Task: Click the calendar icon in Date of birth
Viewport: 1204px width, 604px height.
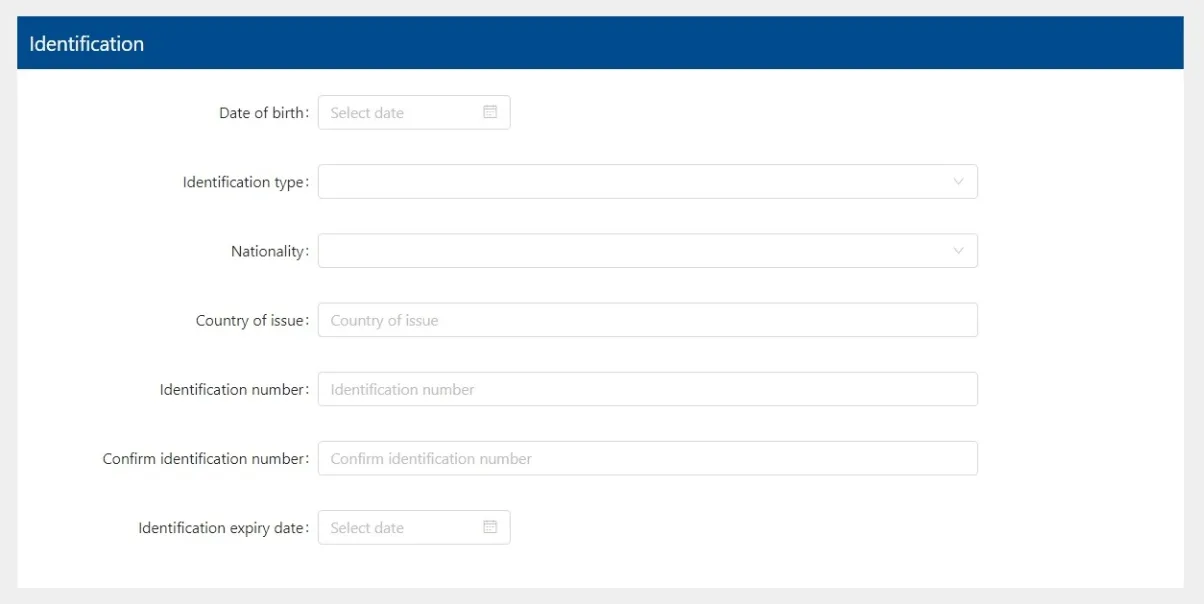Action: [490, 112]
